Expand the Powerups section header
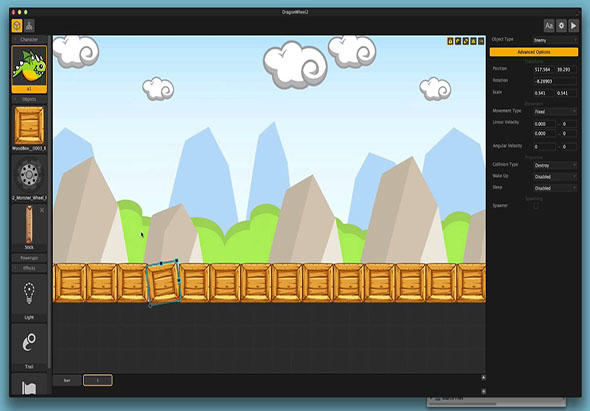The image size is (590, 411). point(29,258)
